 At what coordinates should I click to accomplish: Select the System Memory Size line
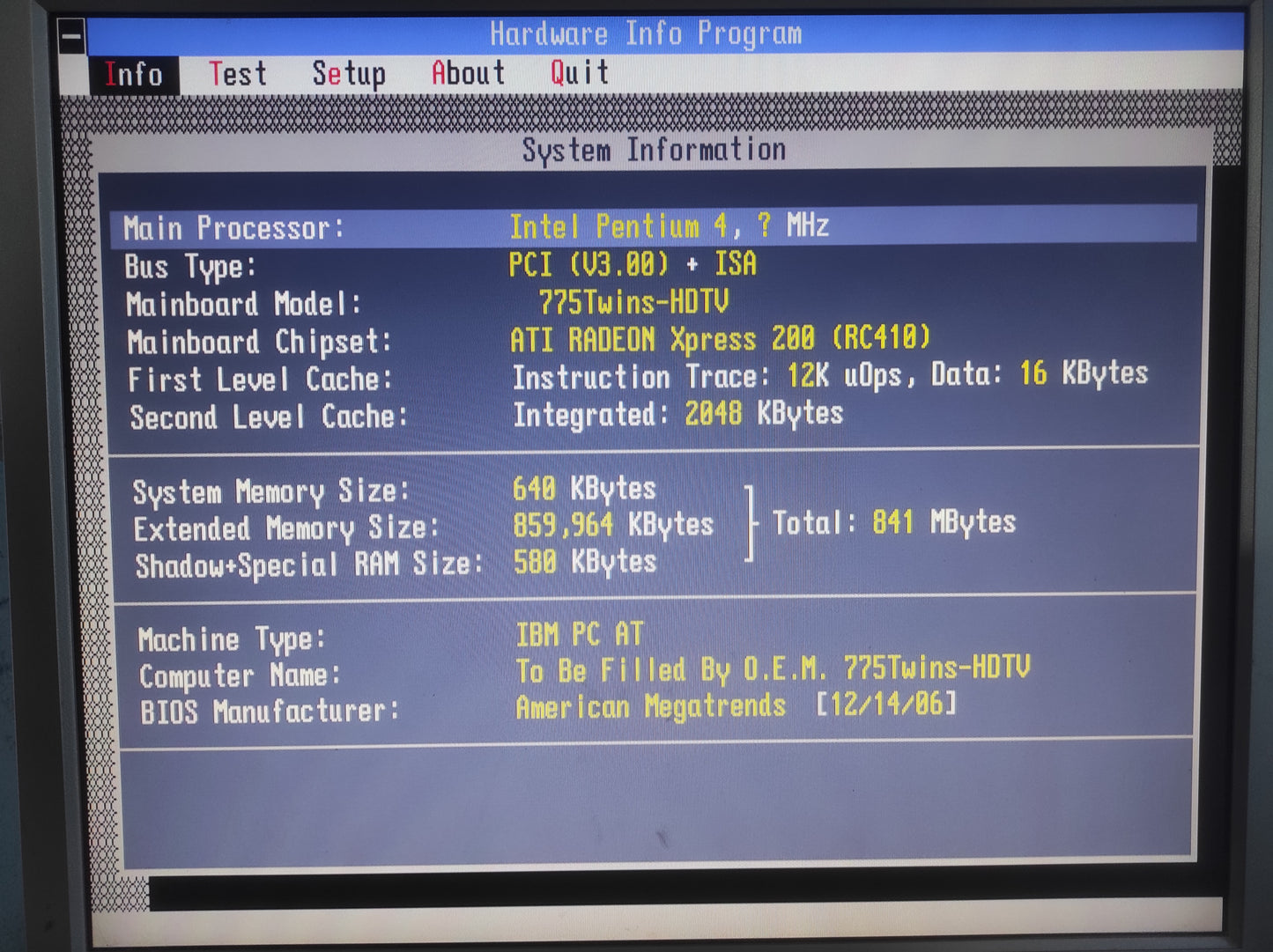click(x=395, y=491)
